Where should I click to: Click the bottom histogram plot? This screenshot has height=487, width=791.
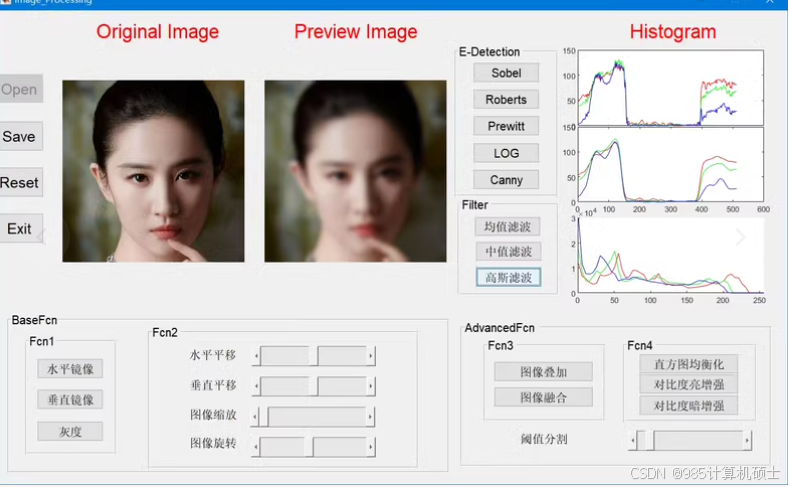click(x=670, y=256)
